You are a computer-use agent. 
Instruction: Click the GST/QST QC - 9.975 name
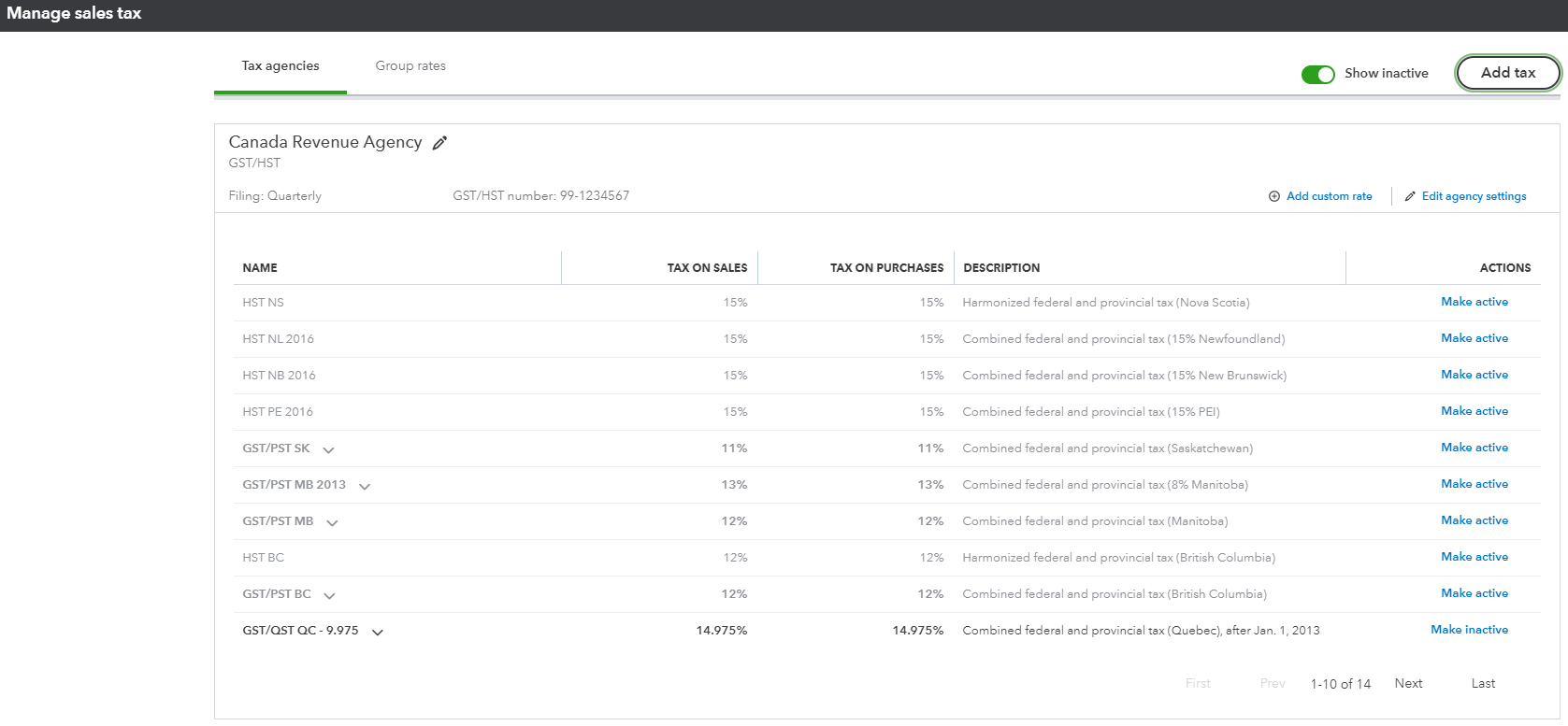point(300,631)
